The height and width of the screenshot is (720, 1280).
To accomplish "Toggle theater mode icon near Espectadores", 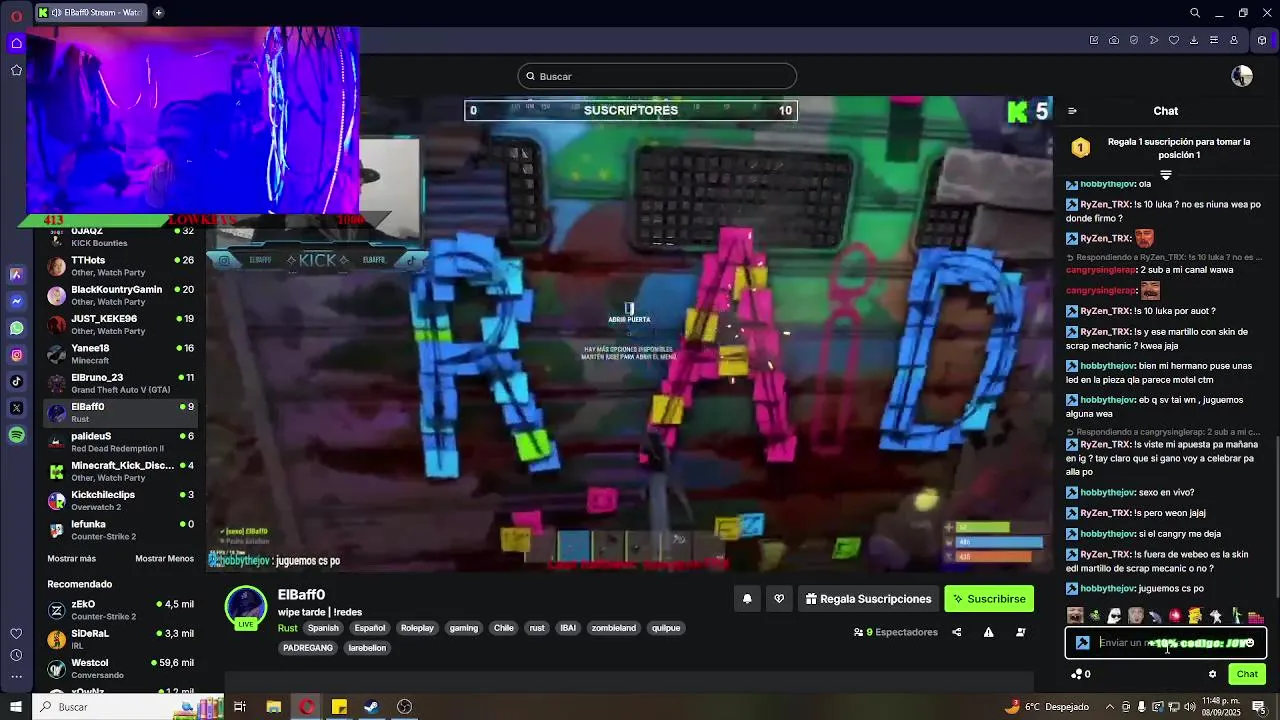I will click(1020, 632).
